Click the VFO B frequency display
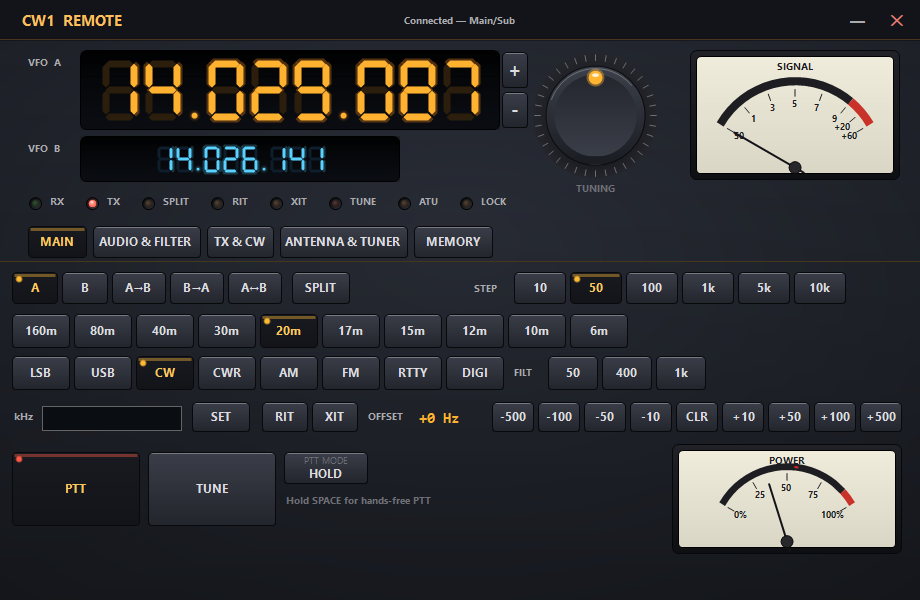The width and height of the screenshot is (920, 600). coord(240,159)
